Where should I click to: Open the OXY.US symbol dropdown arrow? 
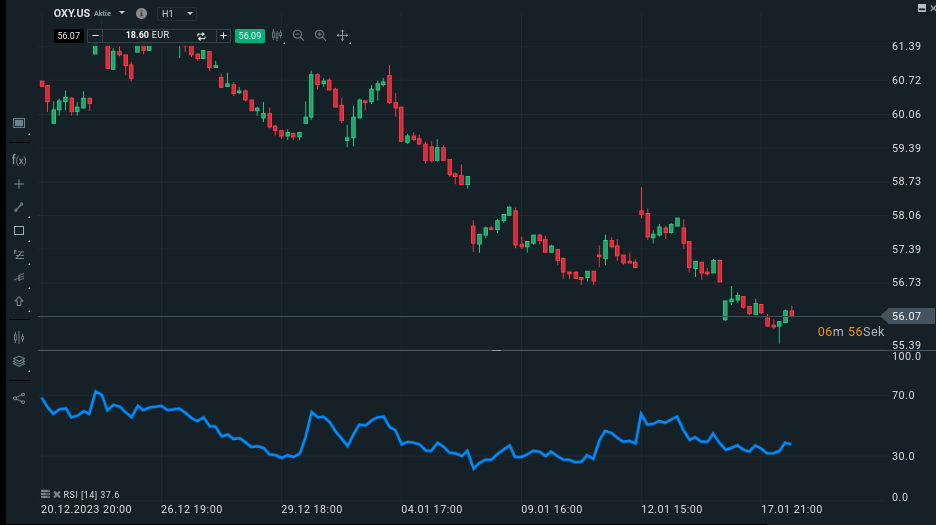tap(122, 13)
